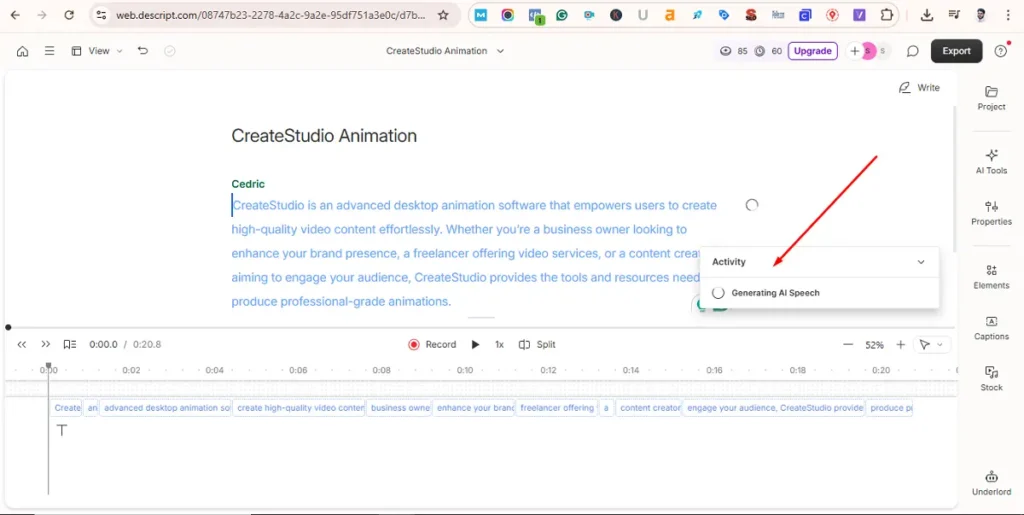Zoom in the timeline with plus
This screenshot has height=515, width=1024.
901,345
